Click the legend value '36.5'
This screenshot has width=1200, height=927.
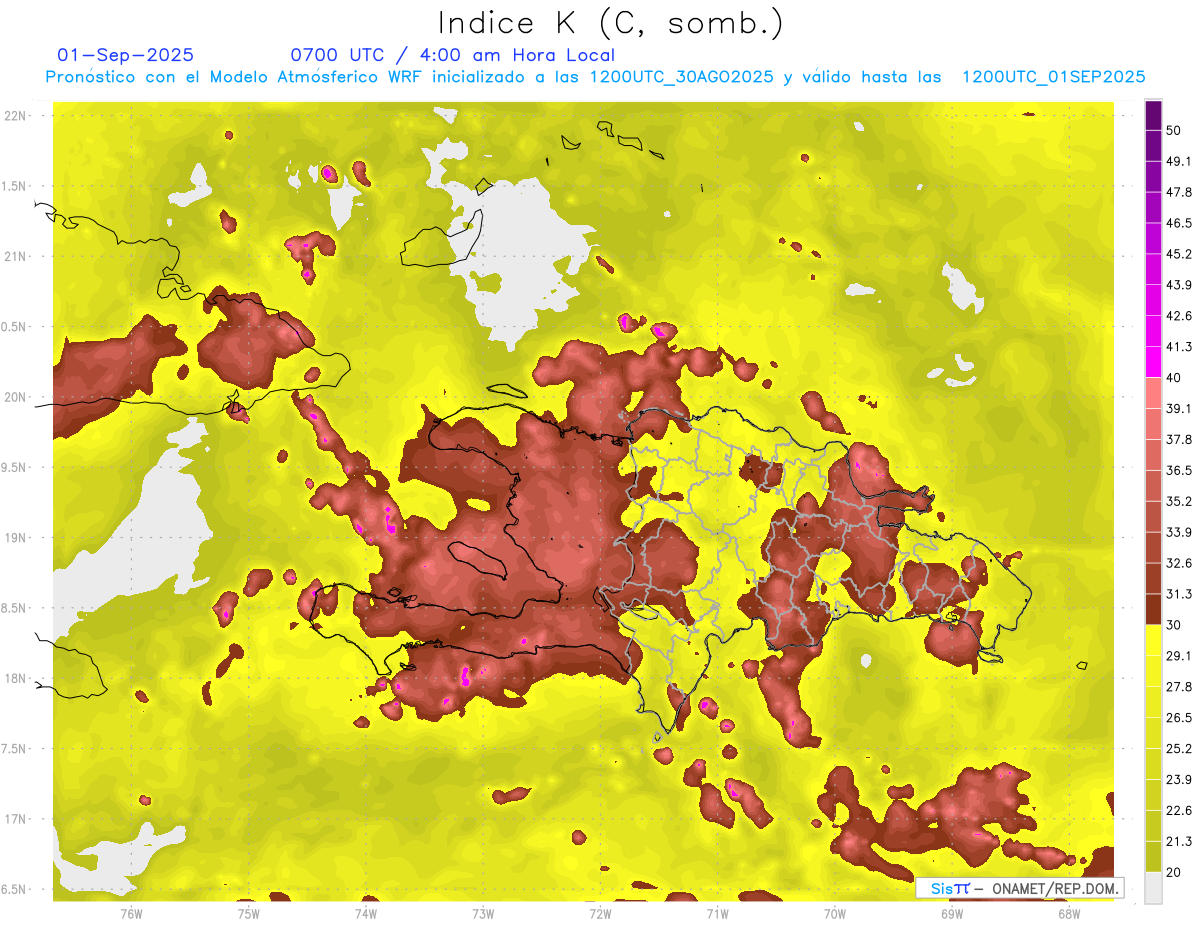pos(1179,470)
